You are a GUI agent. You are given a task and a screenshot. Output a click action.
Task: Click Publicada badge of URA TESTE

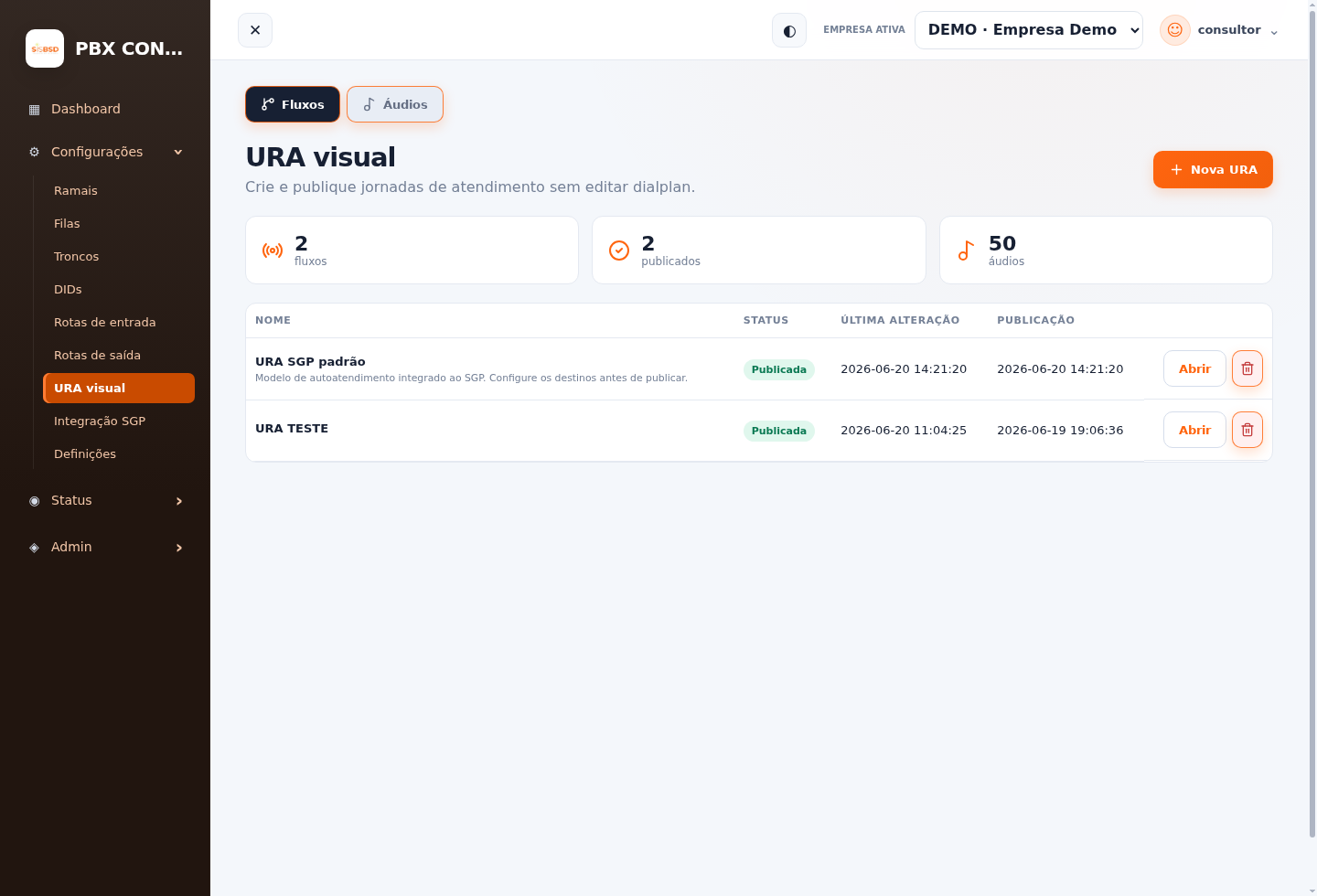[x=779, y=431]
